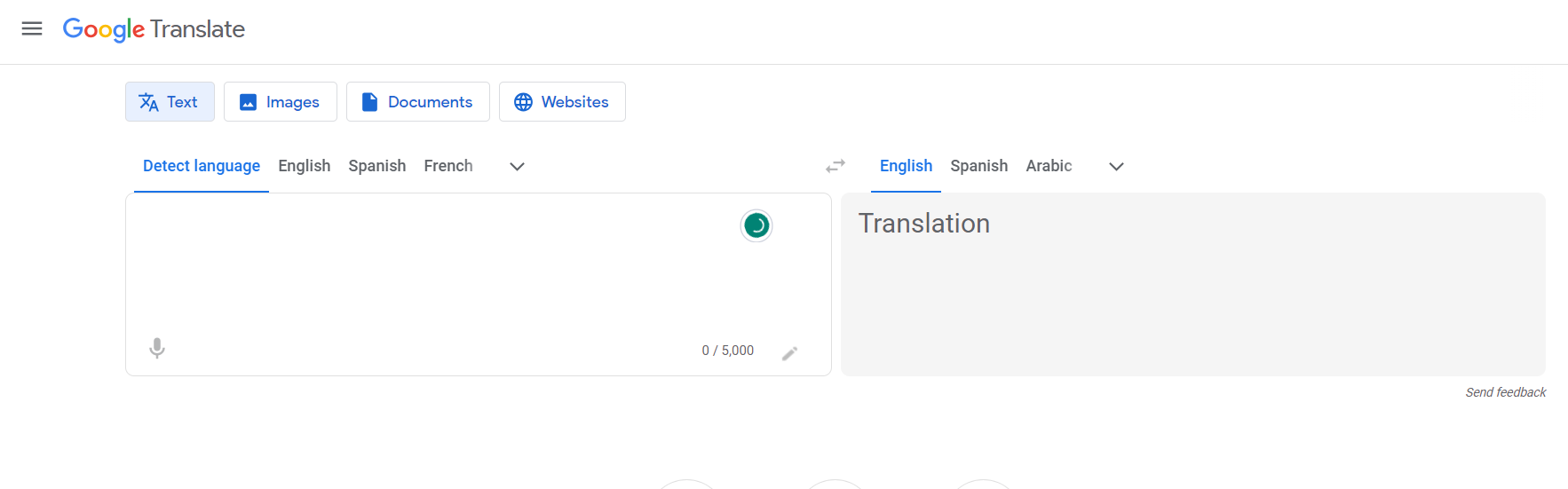
Task: Choose French as source language
Action: click(x=448, y=166)
